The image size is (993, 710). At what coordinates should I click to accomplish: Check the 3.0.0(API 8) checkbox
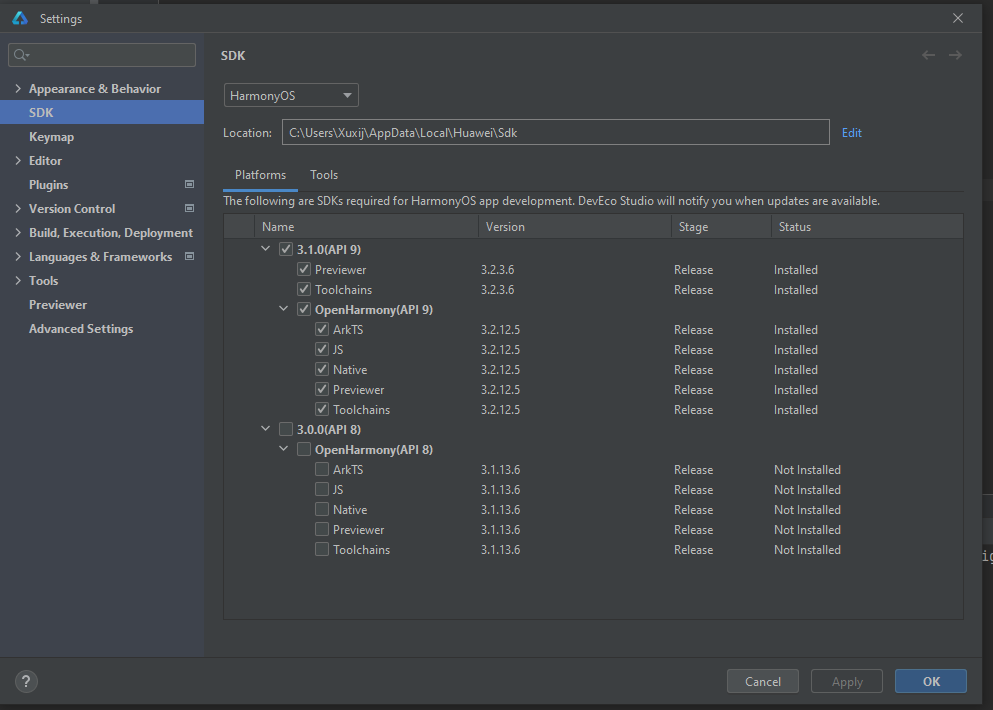(x=286, y=429)
